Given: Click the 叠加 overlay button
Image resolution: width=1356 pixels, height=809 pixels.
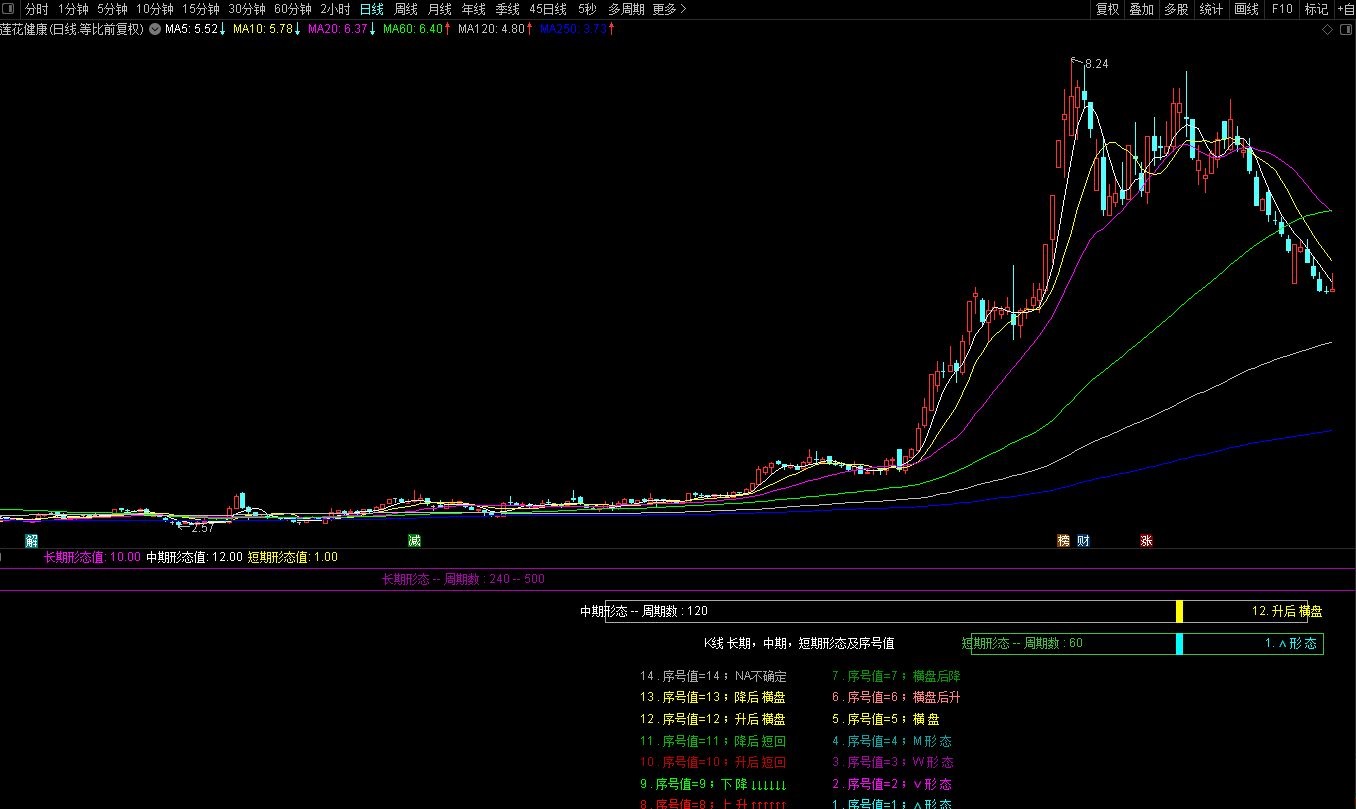Looking at the screenshot, I should pyautogui.click(x=1141, y=9).
